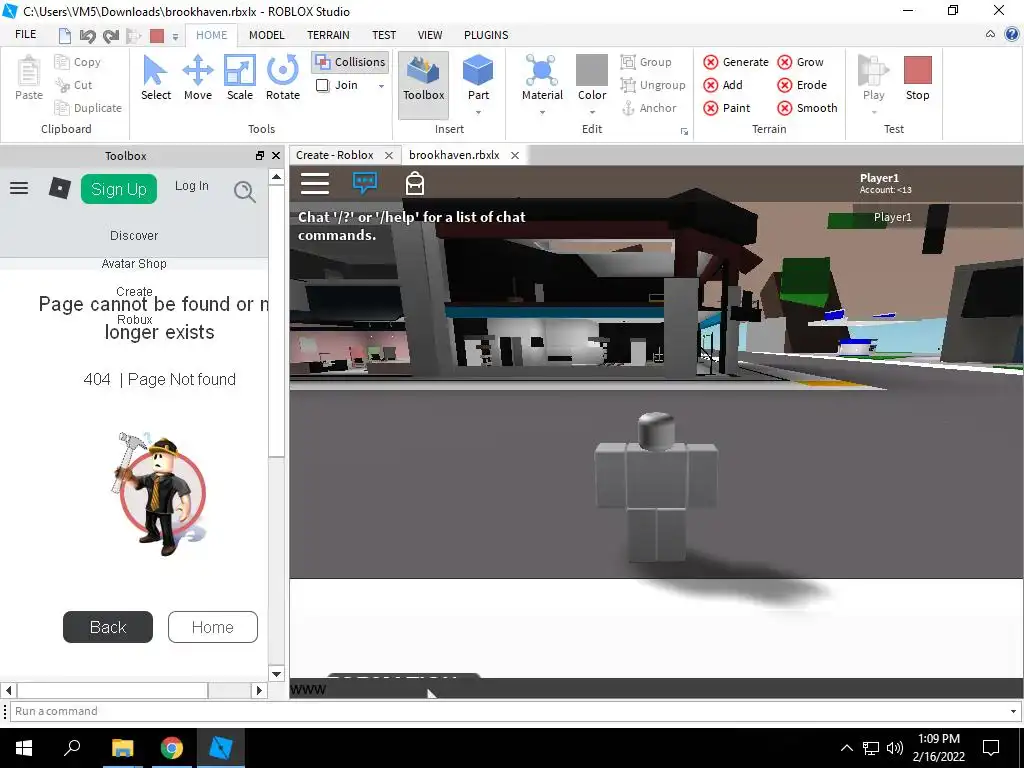Open the command bar history dropdown

(x=1013, y=711)
